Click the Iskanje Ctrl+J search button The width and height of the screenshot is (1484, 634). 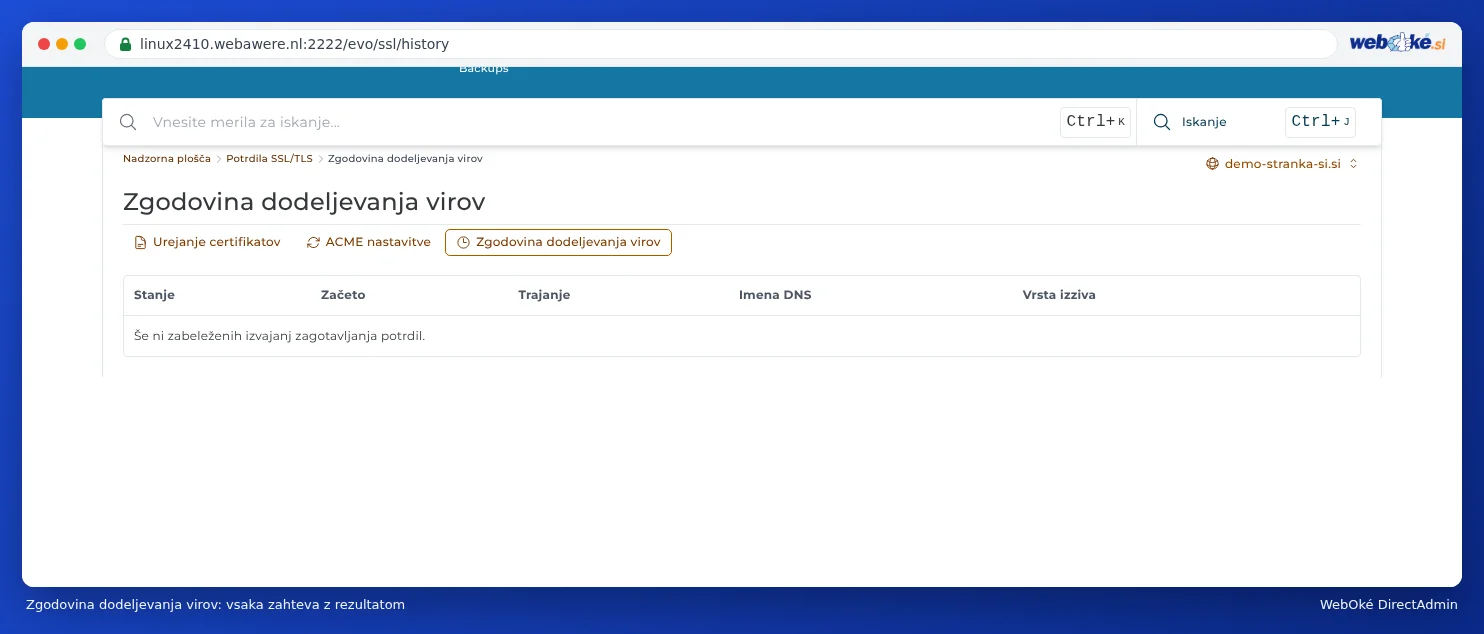pos(1258,122)
